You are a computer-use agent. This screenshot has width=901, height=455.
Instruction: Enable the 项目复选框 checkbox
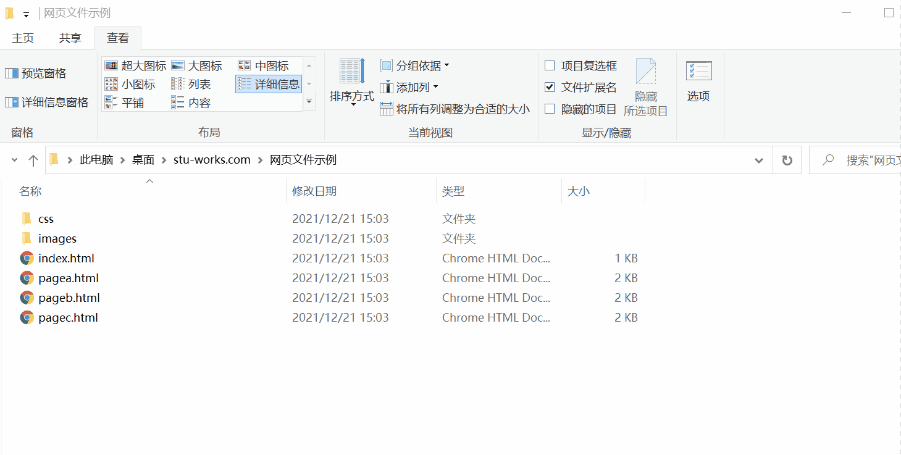click(550, 65)
